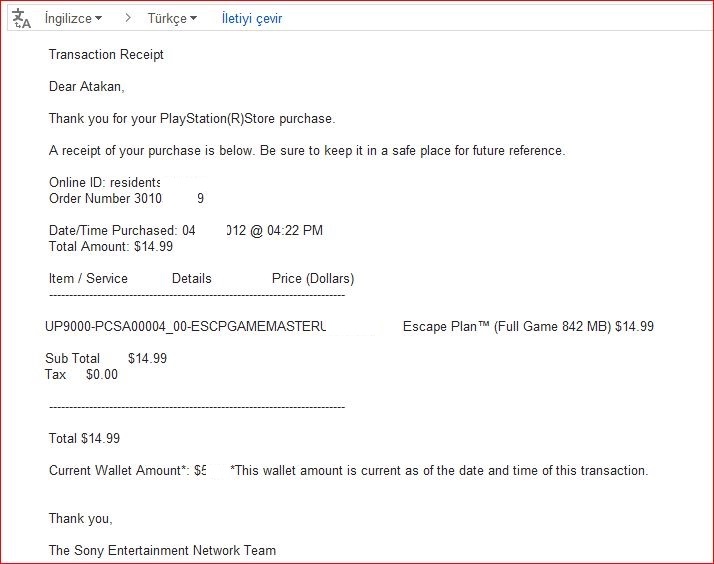
Task: Click the 'A receipt of your purchase' sentence
Action: [x=307, y=151]
